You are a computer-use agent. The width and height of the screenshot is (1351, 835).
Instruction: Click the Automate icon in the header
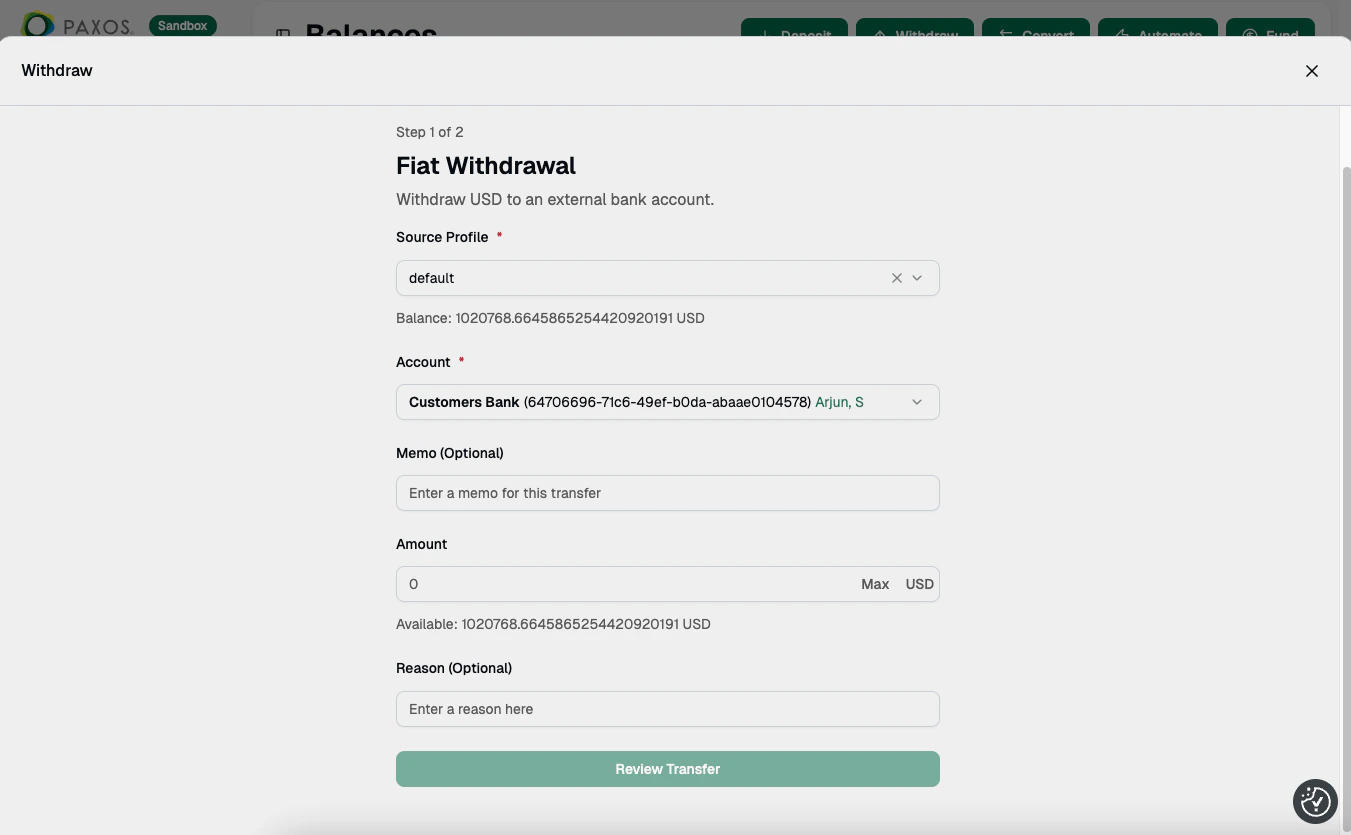[x=1122, y=35]
